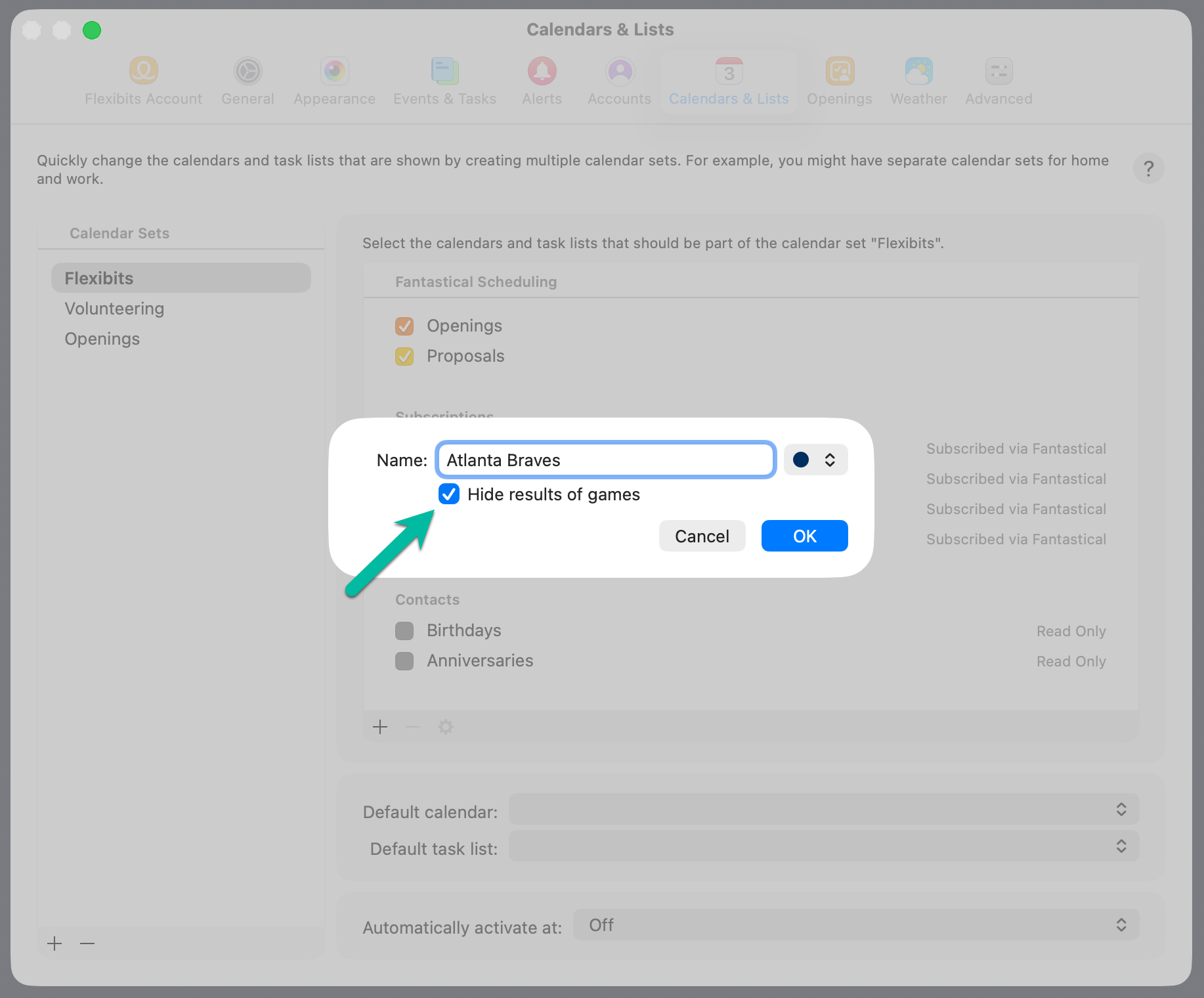
Task: Uncheck the Proposals calendar checkbox
Action: pyautogui.click(x=404, y=357)
